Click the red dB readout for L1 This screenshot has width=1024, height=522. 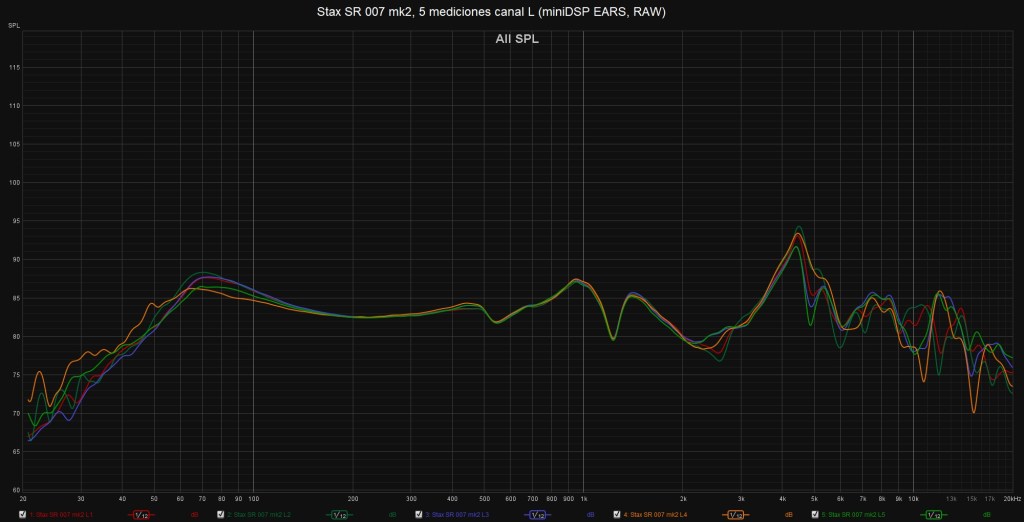(194, 515)
